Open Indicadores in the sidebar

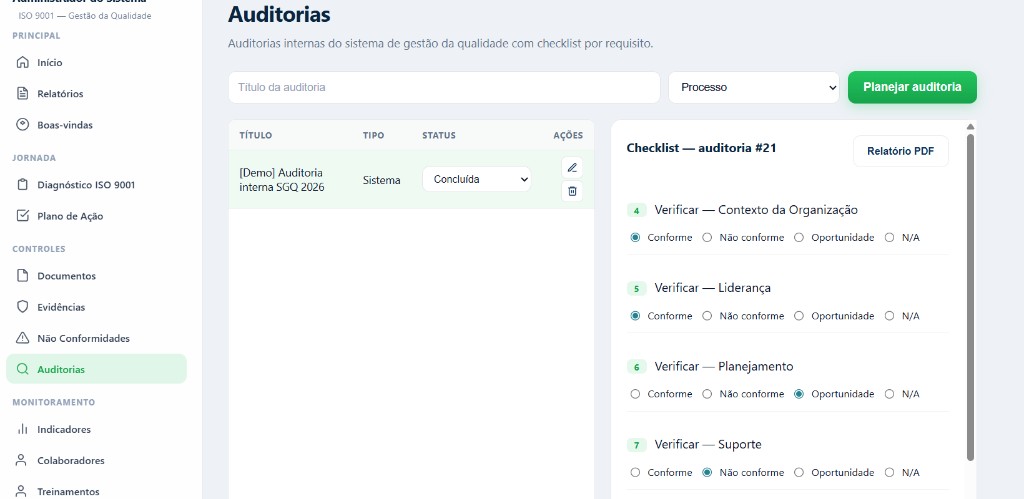[97, 429]
